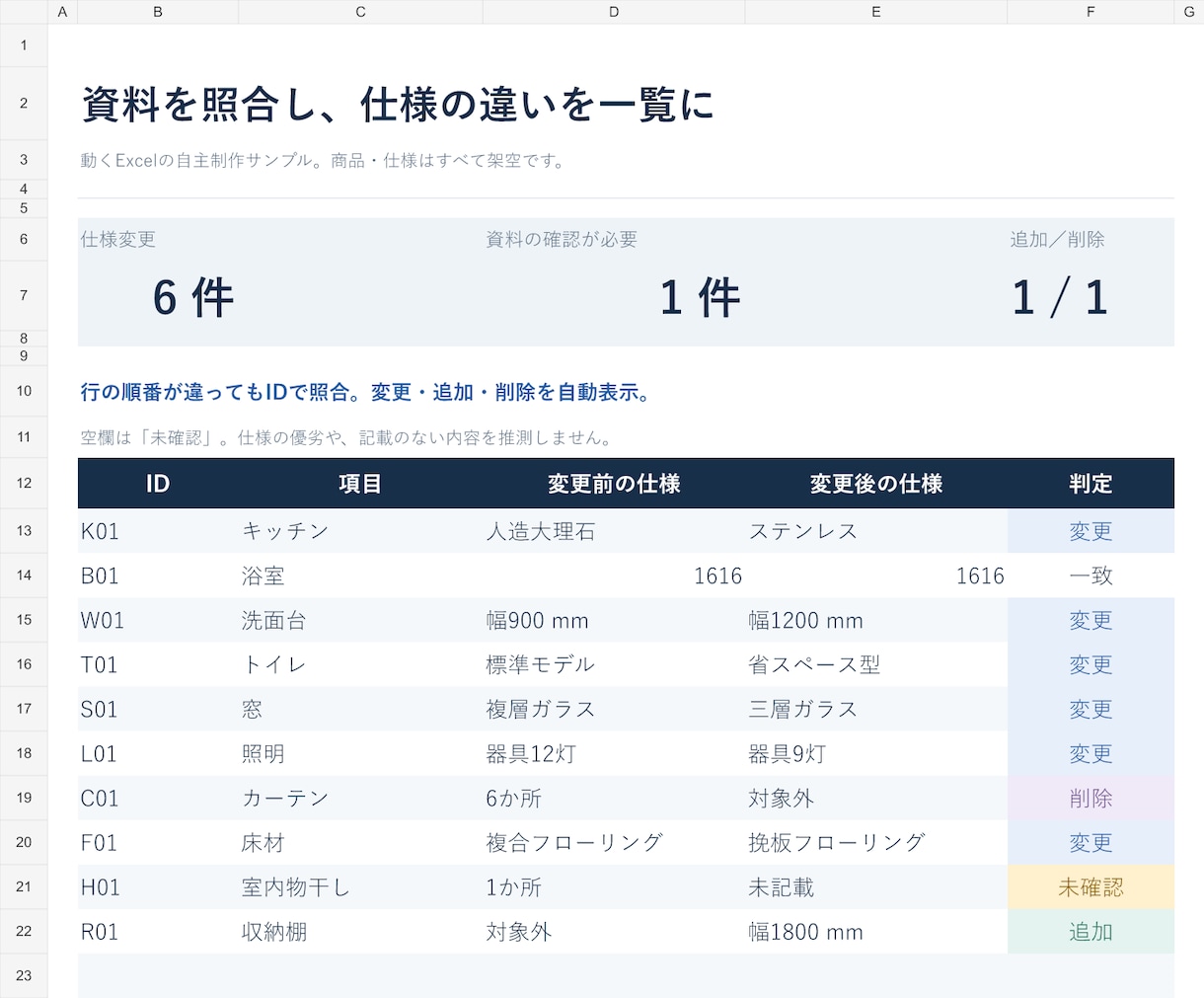The width and height of the screenshot is (1204, 998).
Task: Click the 仕様変更 summary label
Action: pos(117,239)
